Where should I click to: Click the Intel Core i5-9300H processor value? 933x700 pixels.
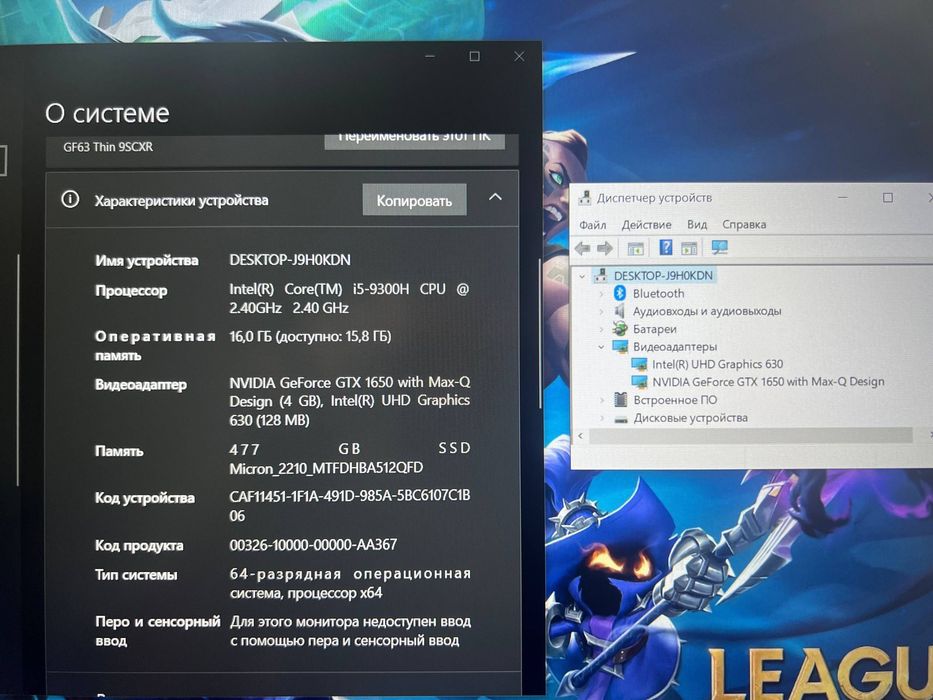coord(349,298)
